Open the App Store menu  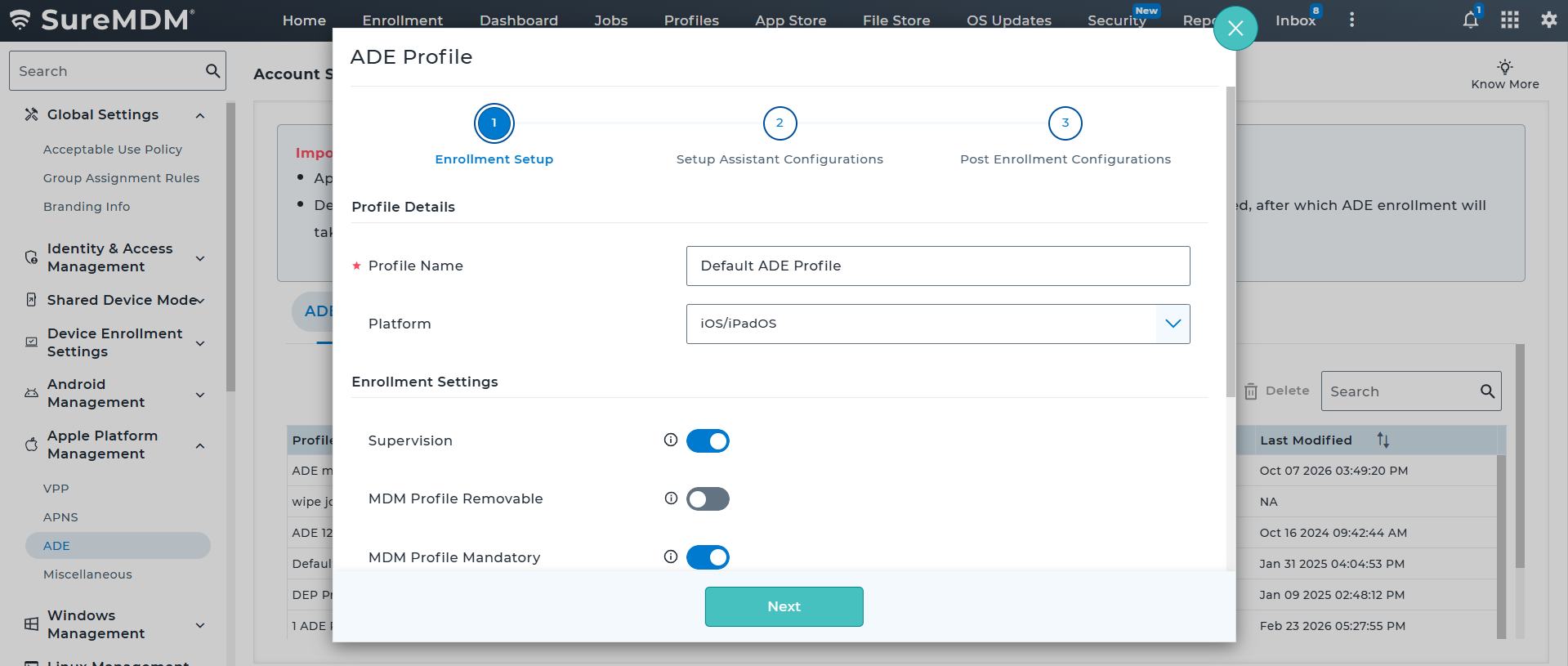790,20
